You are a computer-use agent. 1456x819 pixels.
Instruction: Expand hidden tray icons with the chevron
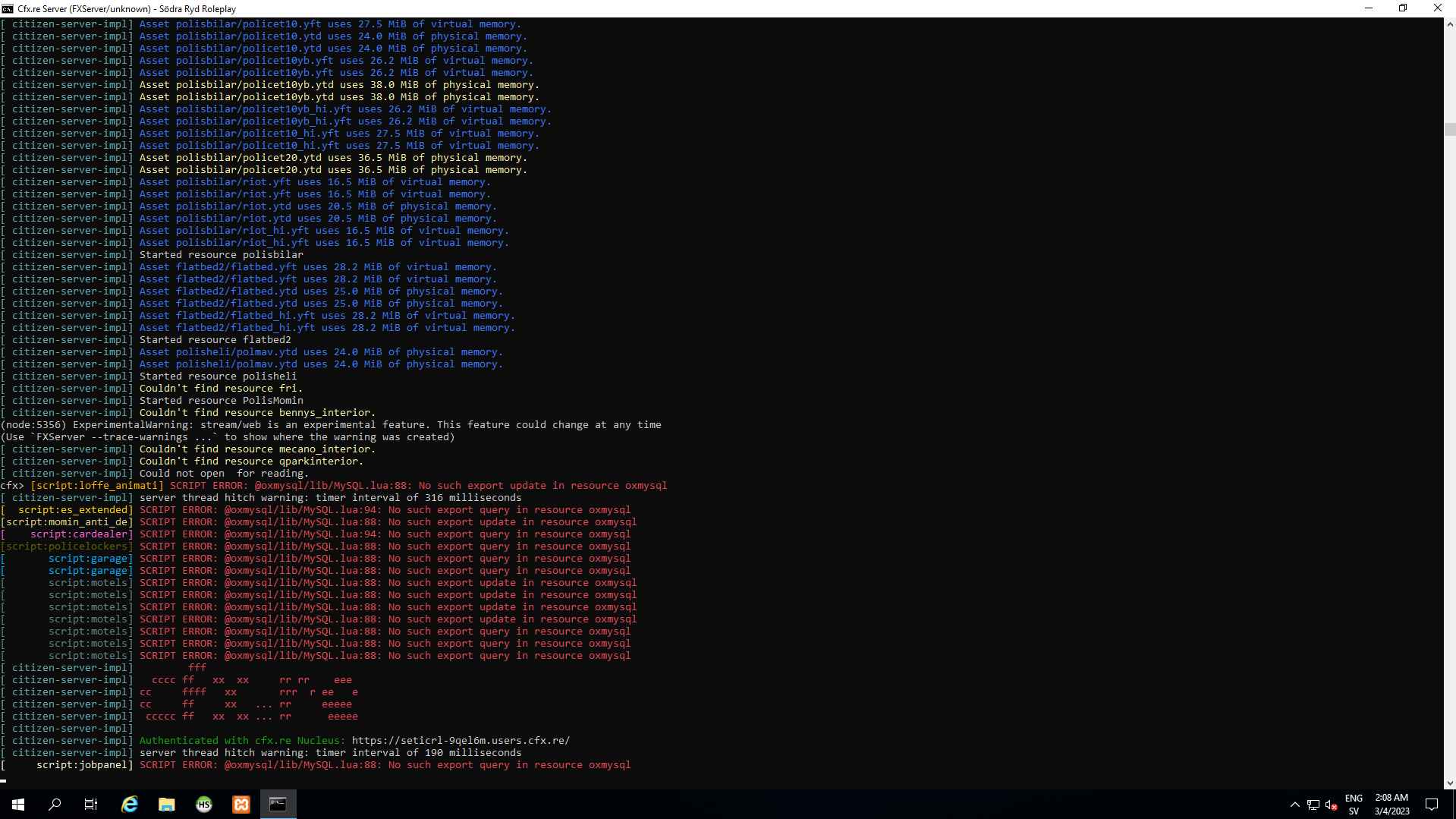pos(1294,805)
